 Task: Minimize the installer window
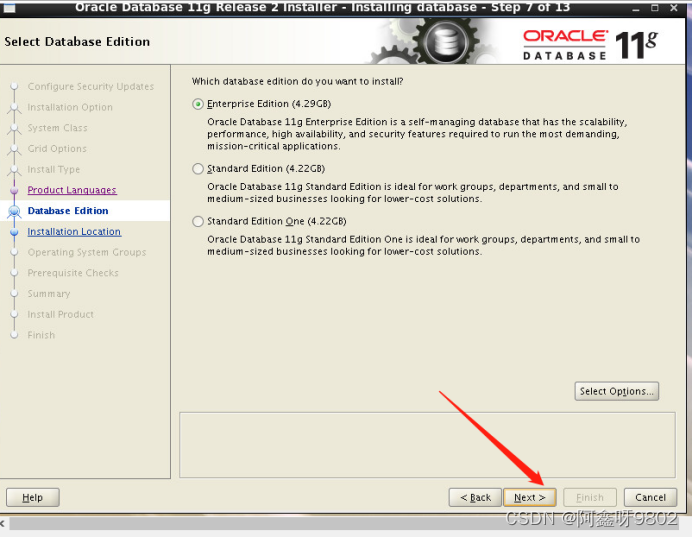(636, 8)
